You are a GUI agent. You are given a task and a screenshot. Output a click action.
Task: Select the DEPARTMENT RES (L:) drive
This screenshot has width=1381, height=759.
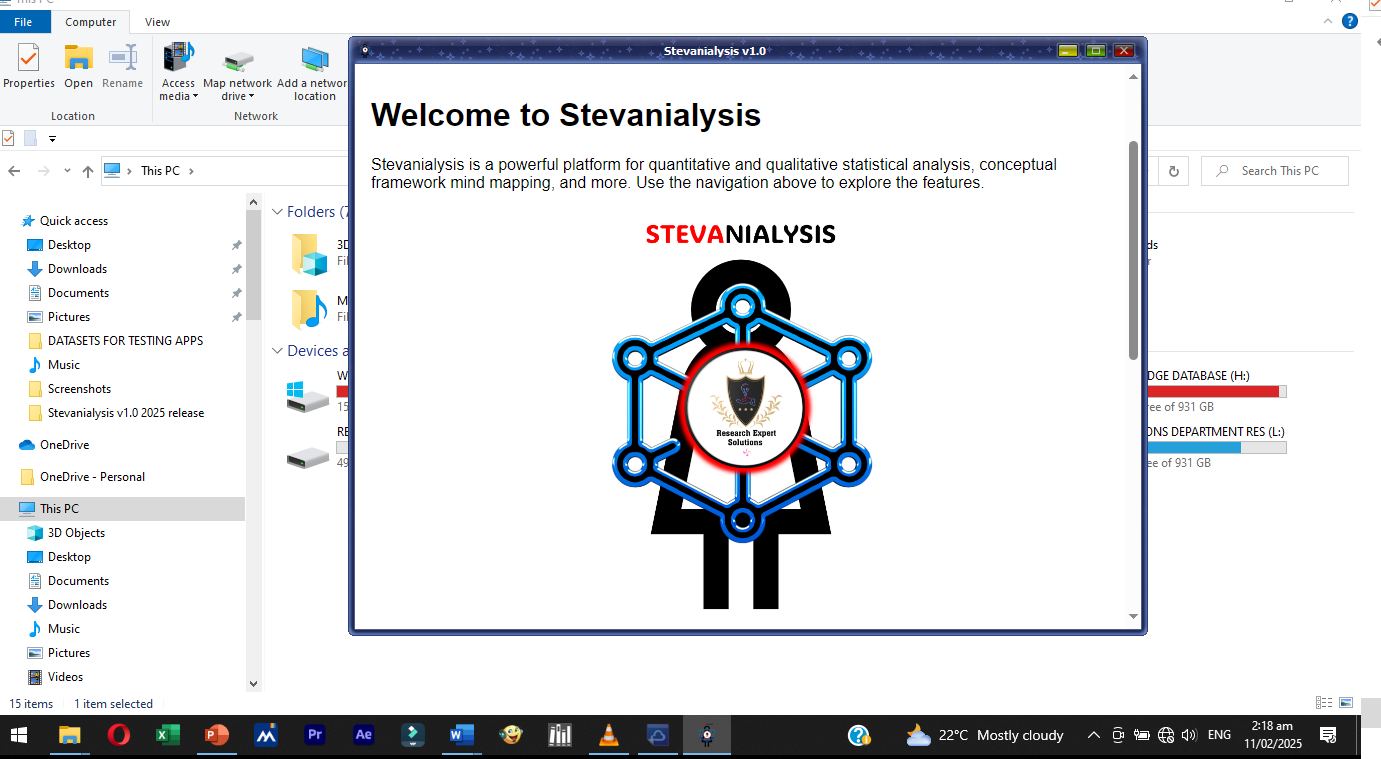pos(1216,447)
